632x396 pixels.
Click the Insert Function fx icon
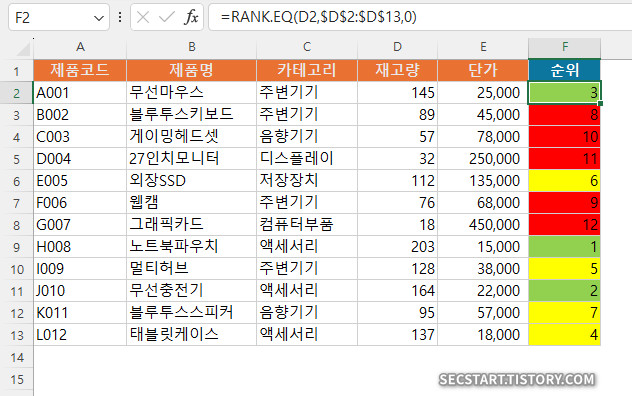coord(191,17)
